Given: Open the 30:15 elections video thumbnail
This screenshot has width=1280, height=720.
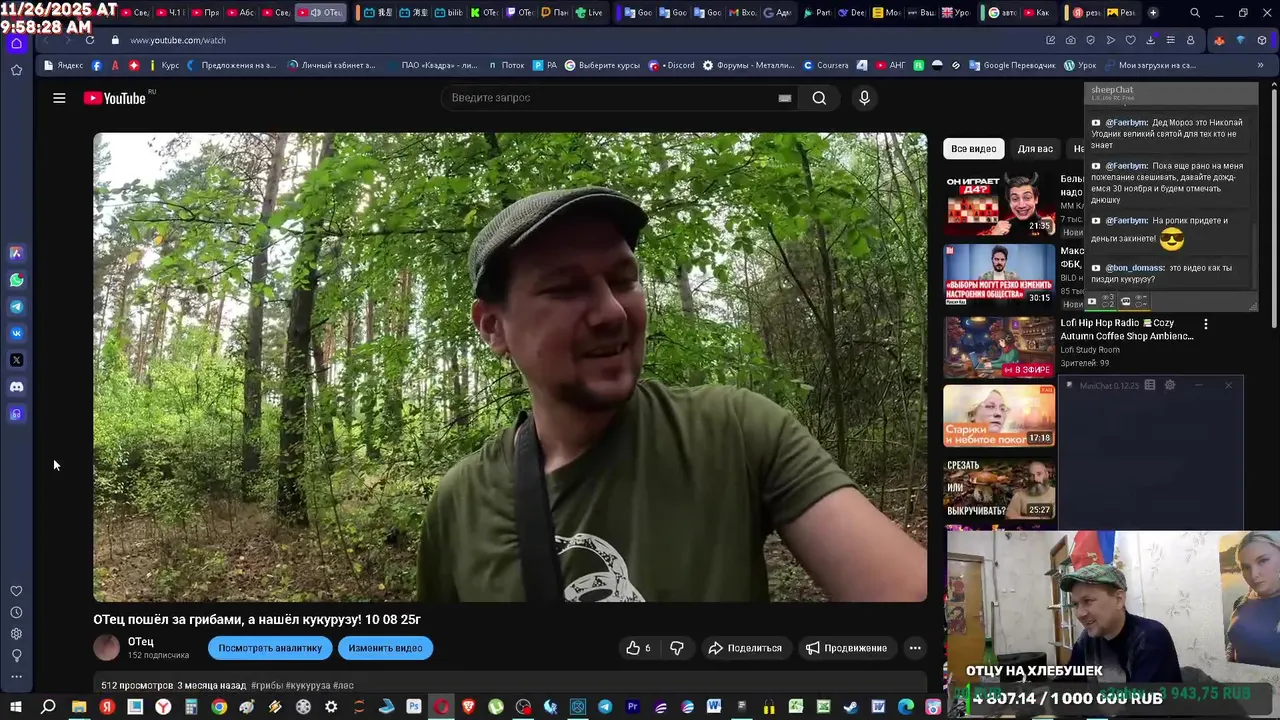Looking at the screenshot, I should coord(999,274).
